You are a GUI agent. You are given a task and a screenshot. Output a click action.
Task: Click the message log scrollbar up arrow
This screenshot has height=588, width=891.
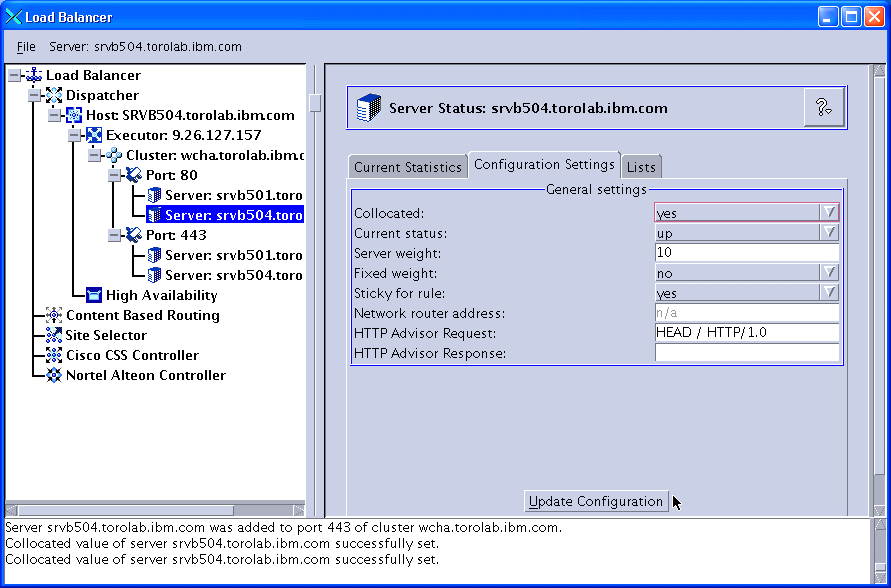pos(878,524)
